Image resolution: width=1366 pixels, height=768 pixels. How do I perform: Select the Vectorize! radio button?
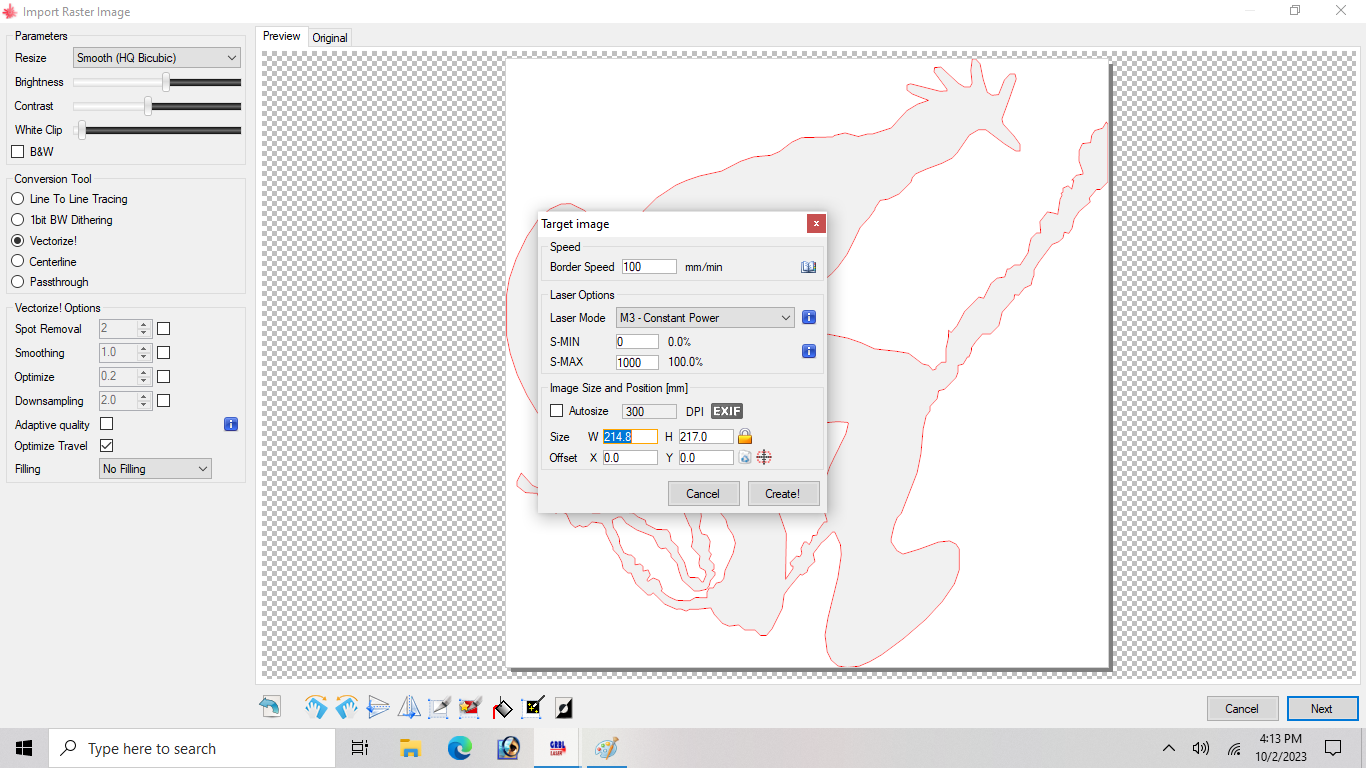[x=17, y=241]
